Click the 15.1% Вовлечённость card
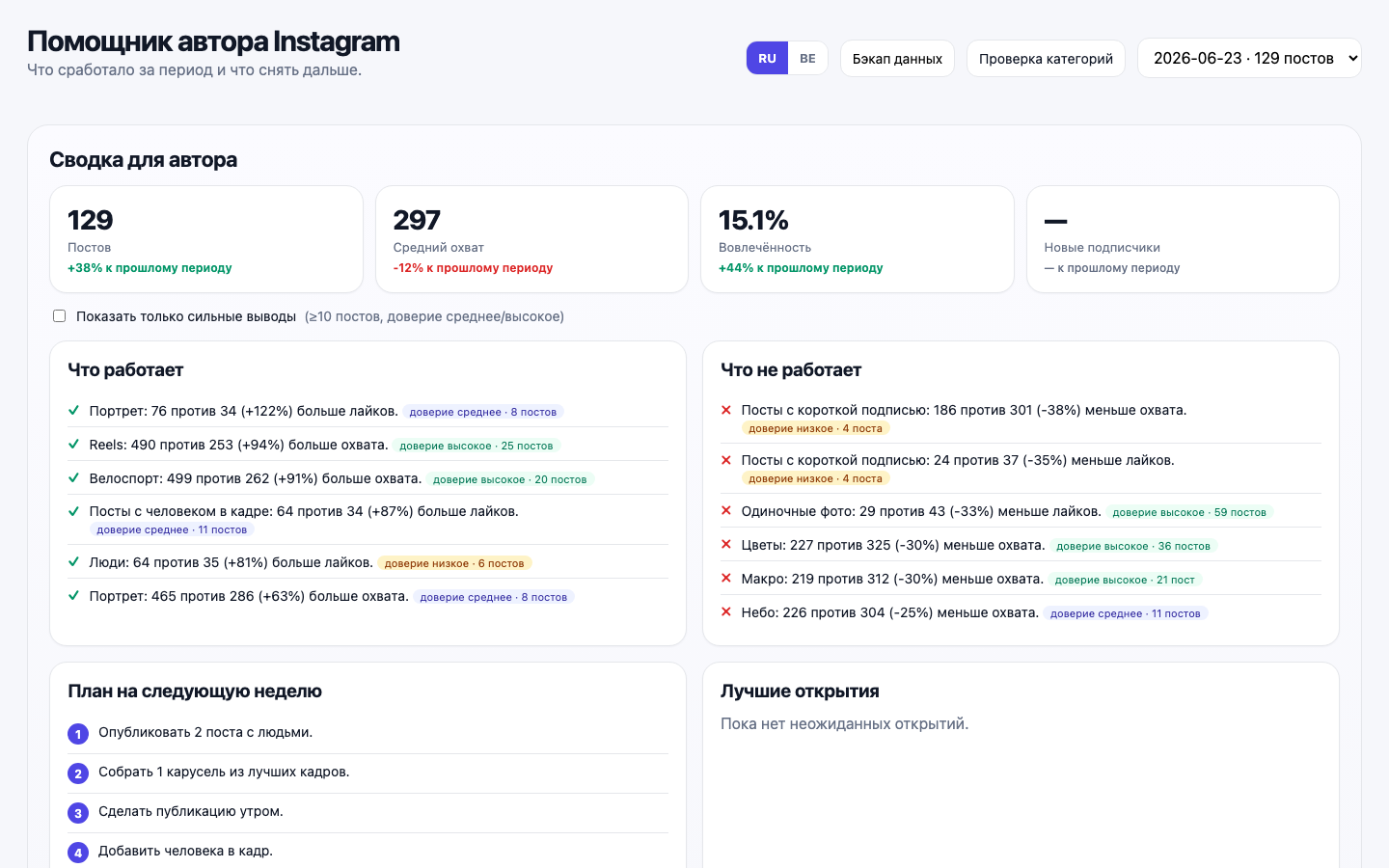The image size is (1389, 868). (x=858, y=239)
